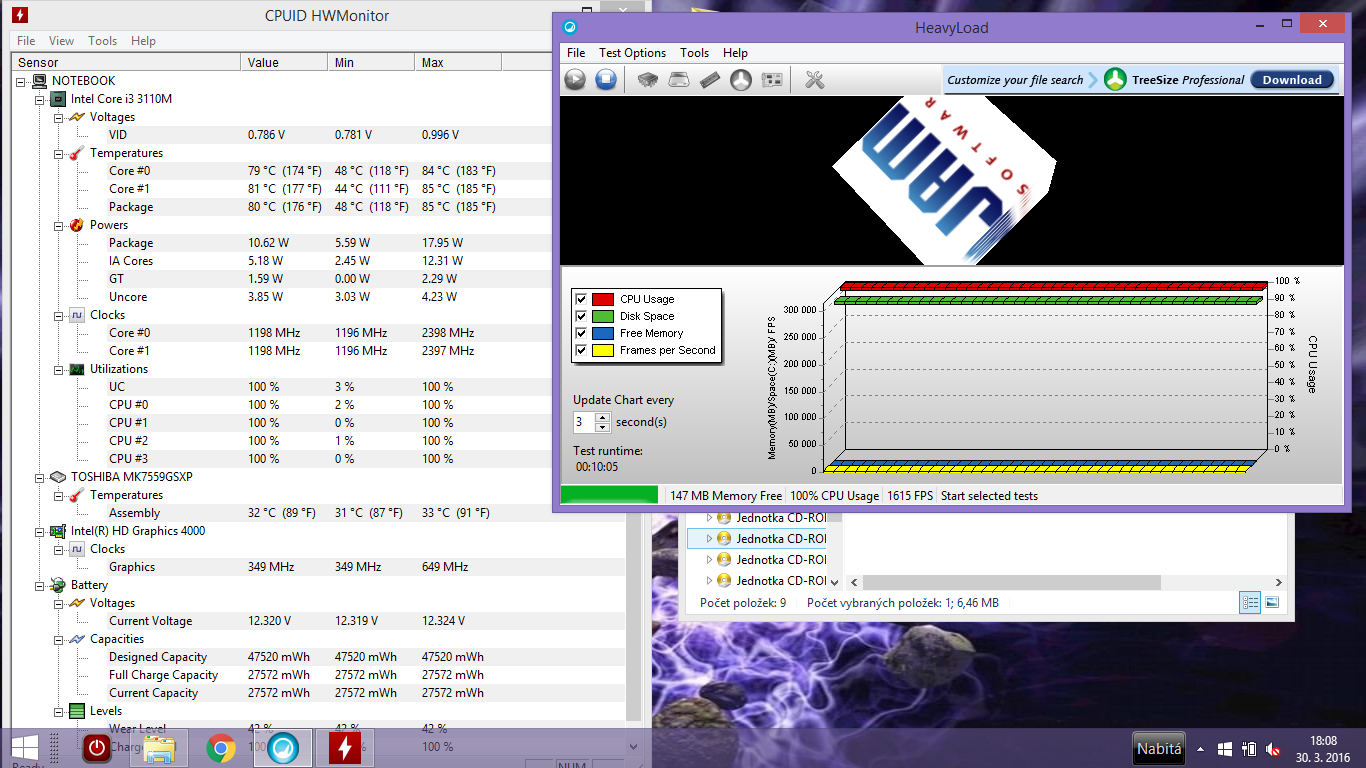This screenshot has width=1366, height=768.
Task: Start the selected stress tests
Action: 575,80
